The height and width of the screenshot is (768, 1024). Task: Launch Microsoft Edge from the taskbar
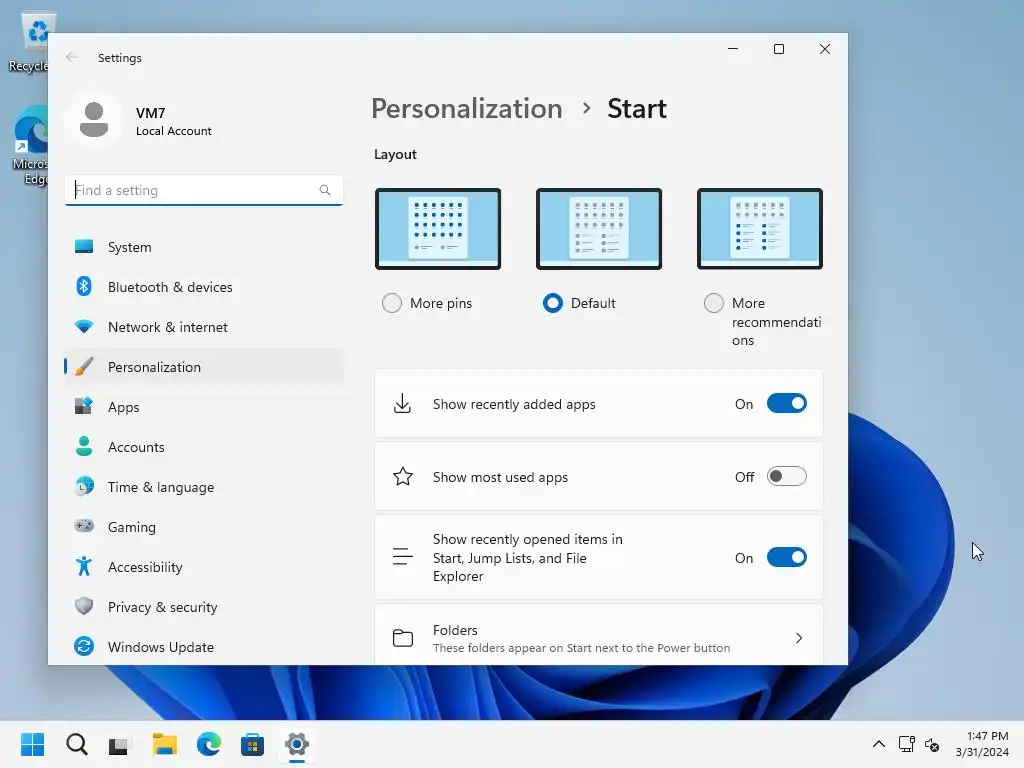click(x=208, y=744)
